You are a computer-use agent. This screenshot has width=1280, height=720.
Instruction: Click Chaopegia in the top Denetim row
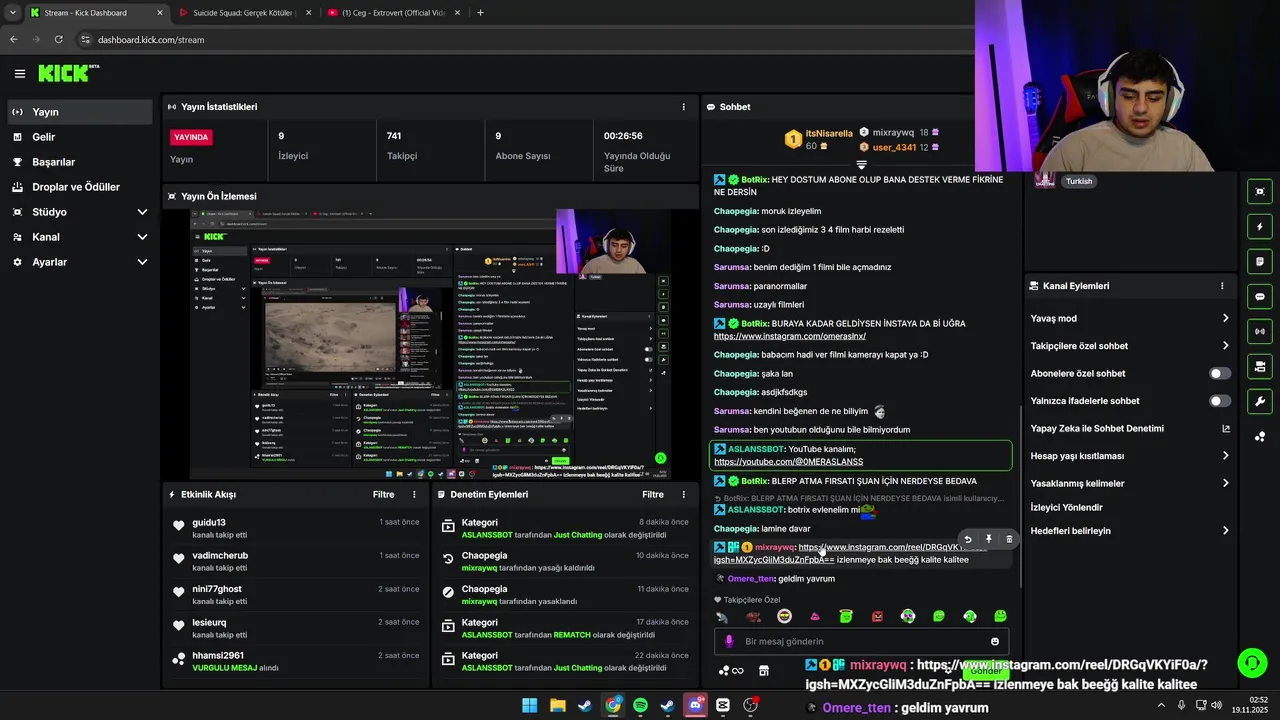[x=484, y=556]
